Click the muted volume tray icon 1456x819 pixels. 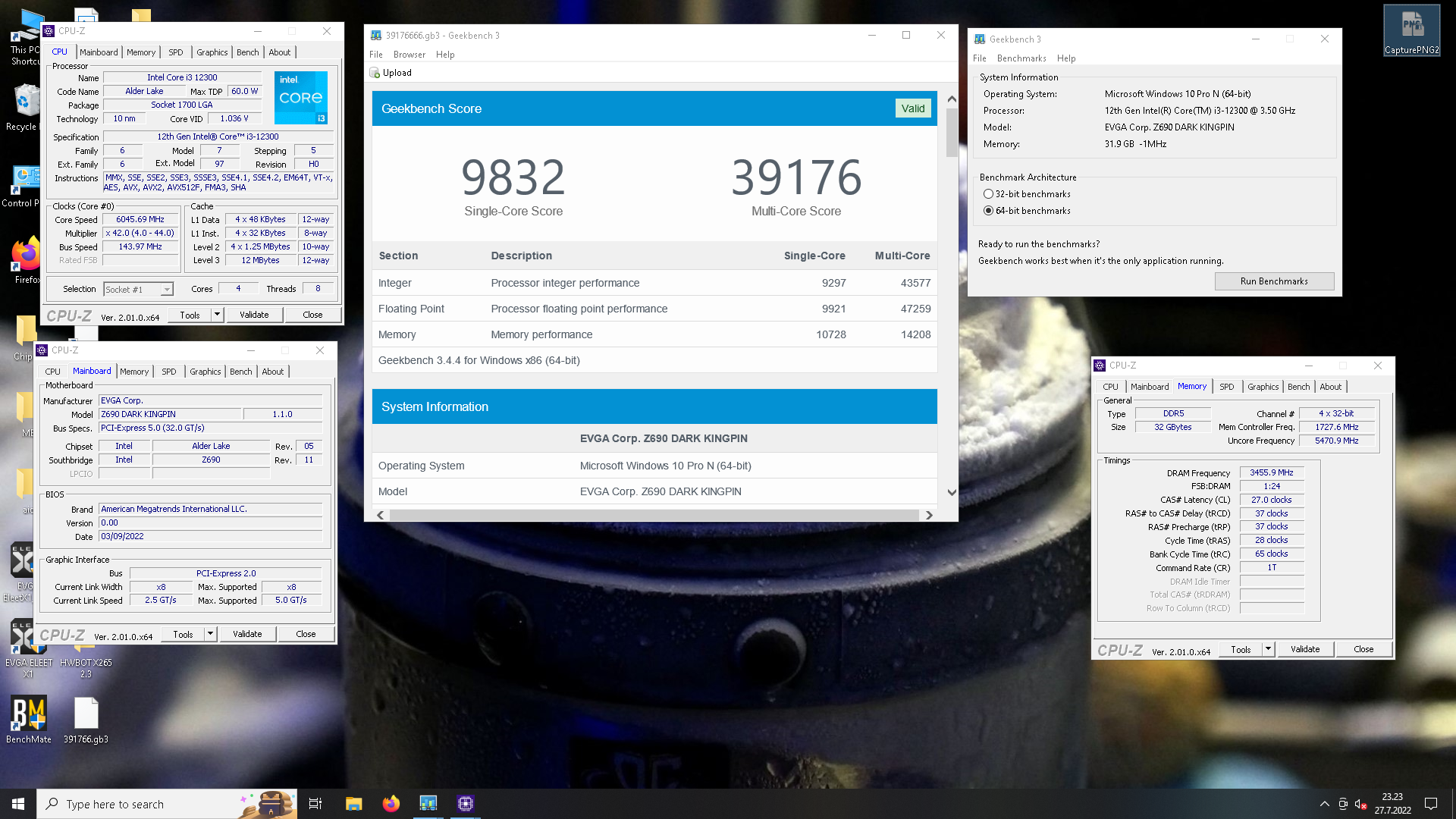[1361, 804]
